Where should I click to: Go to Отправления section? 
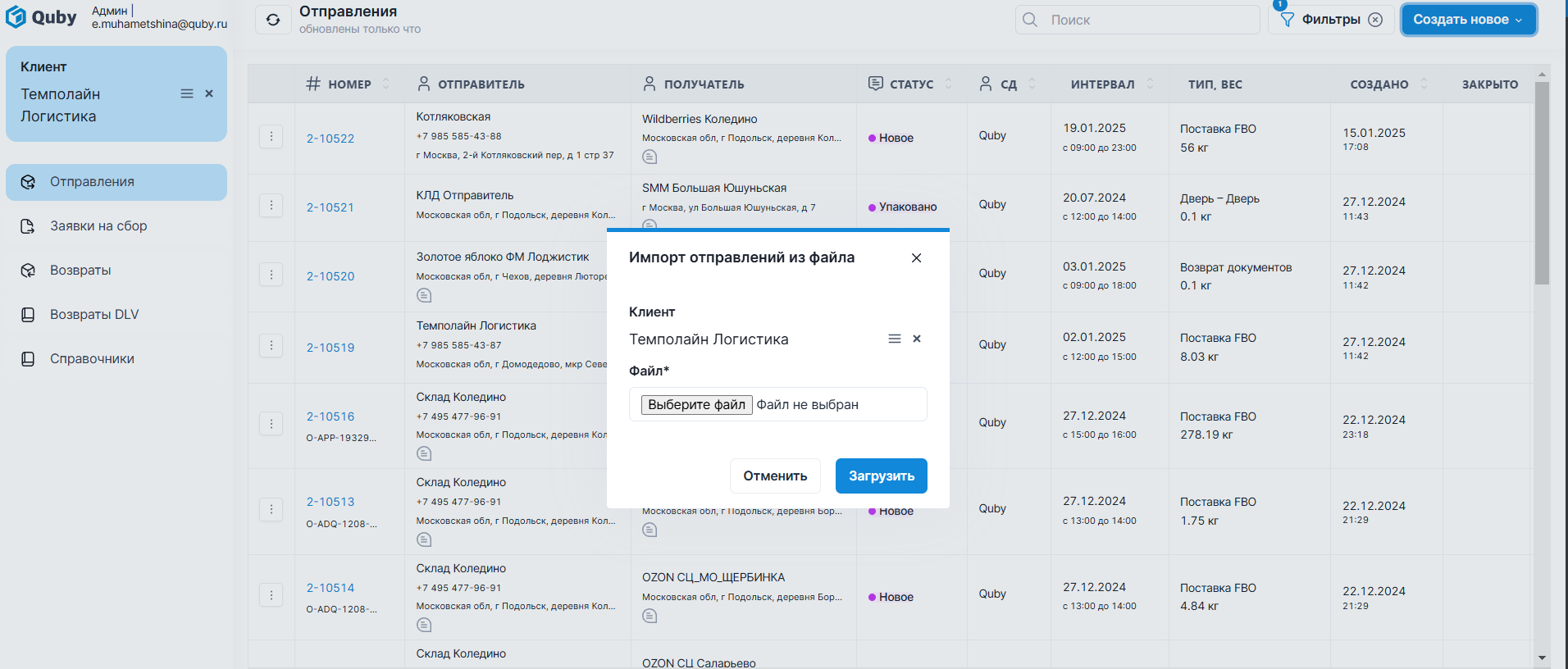tap(116, 182)
